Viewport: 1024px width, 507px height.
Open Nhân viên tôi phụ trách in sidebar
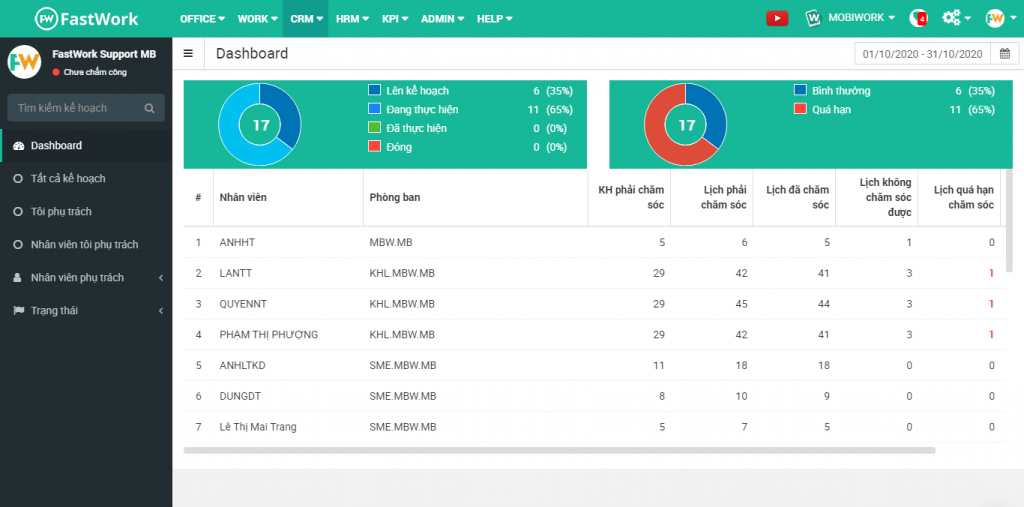pyautogui.click(x=86, y=244)
